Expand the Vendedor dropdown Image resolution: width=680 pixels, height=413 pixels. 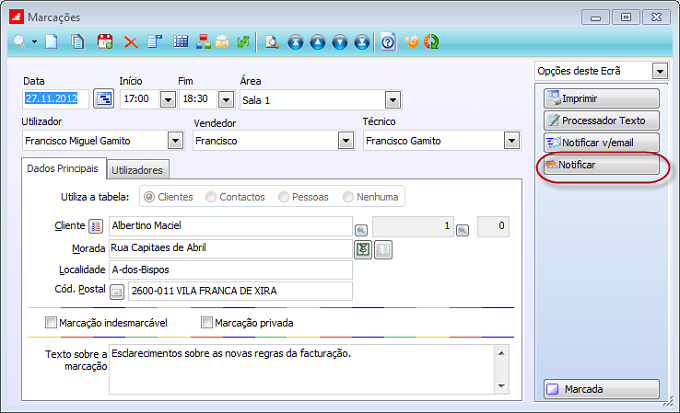pyautogui.click(x=345, y=141)
